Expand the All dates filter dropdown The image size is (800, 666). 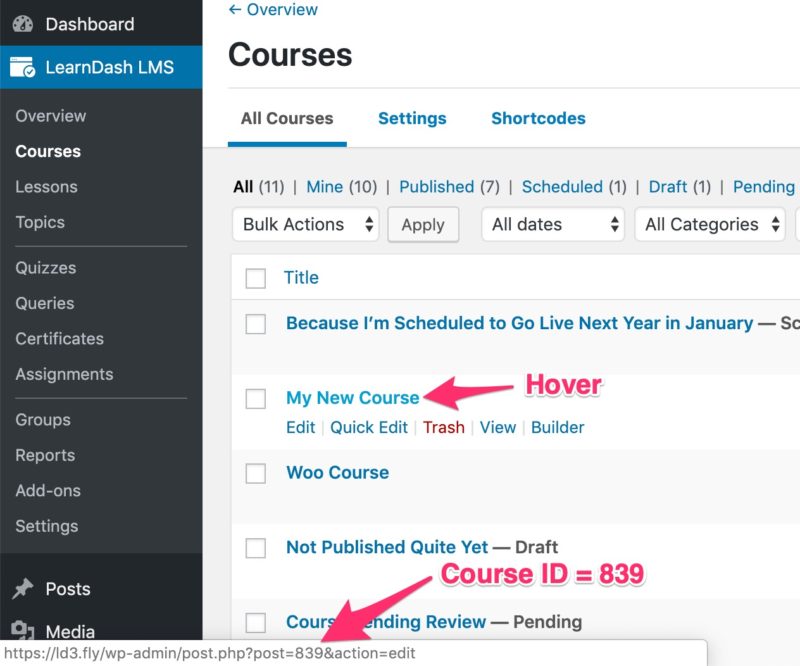click(x=553, y=224)
